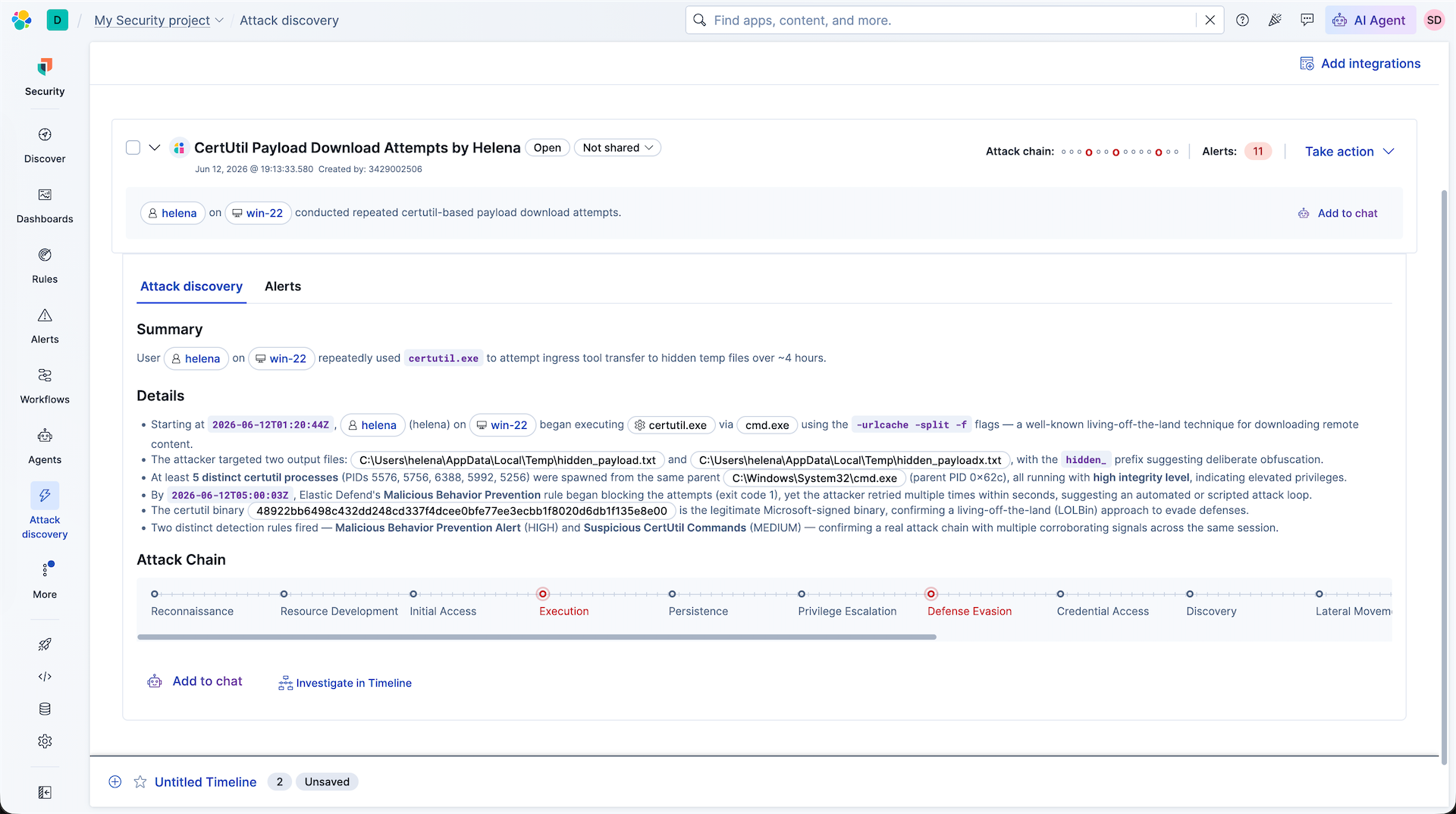Open Workflows from the side navigation
Viewport: 1456px width, 814px height.
click(x=45, y=387)
